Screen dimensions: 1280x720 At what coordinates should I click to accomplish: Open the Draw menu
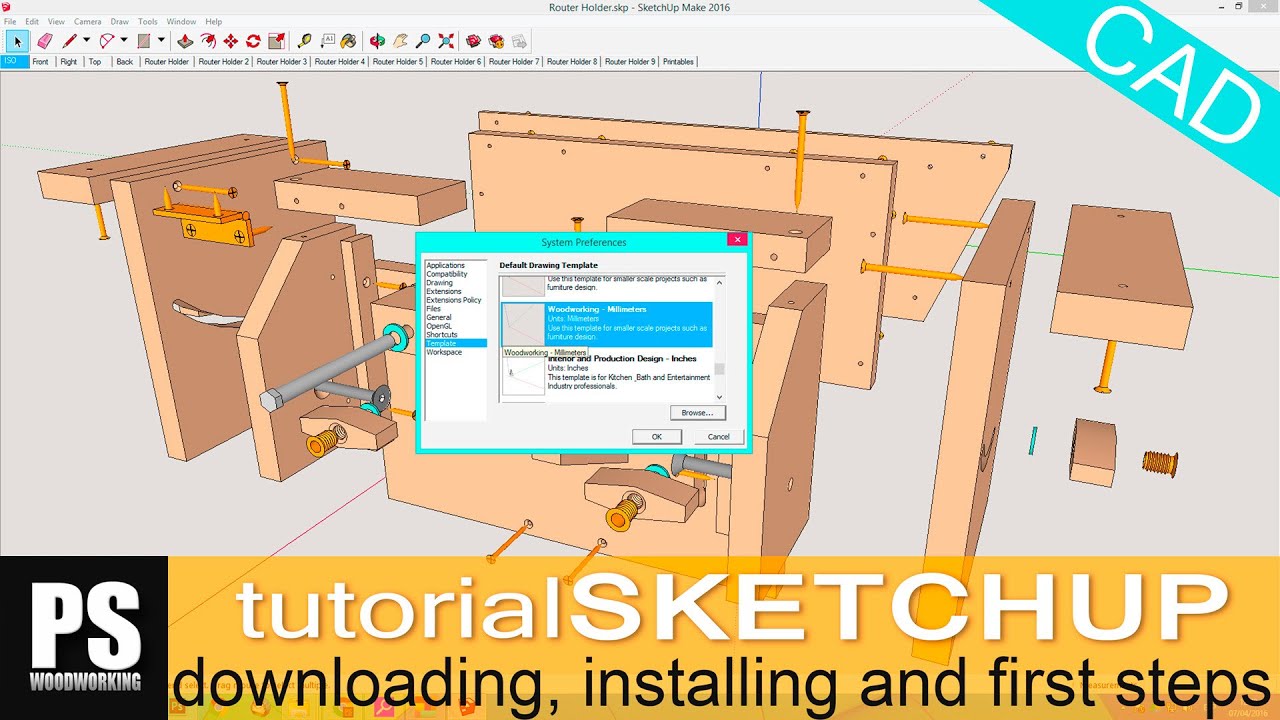120,21
